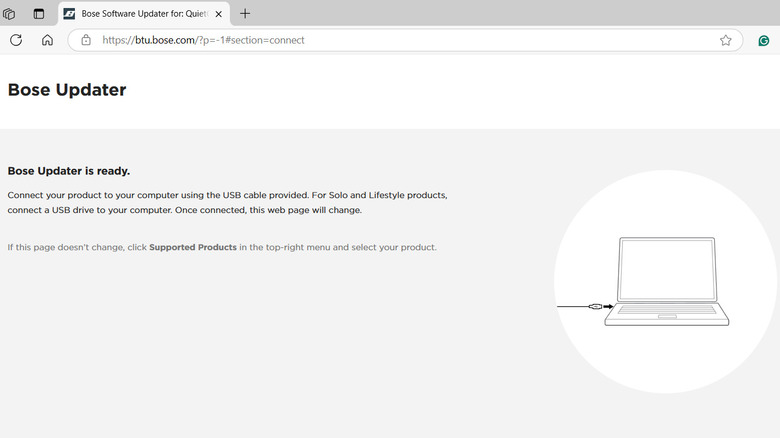Select the Bose Software Updater tab

[x=144, y=14]
